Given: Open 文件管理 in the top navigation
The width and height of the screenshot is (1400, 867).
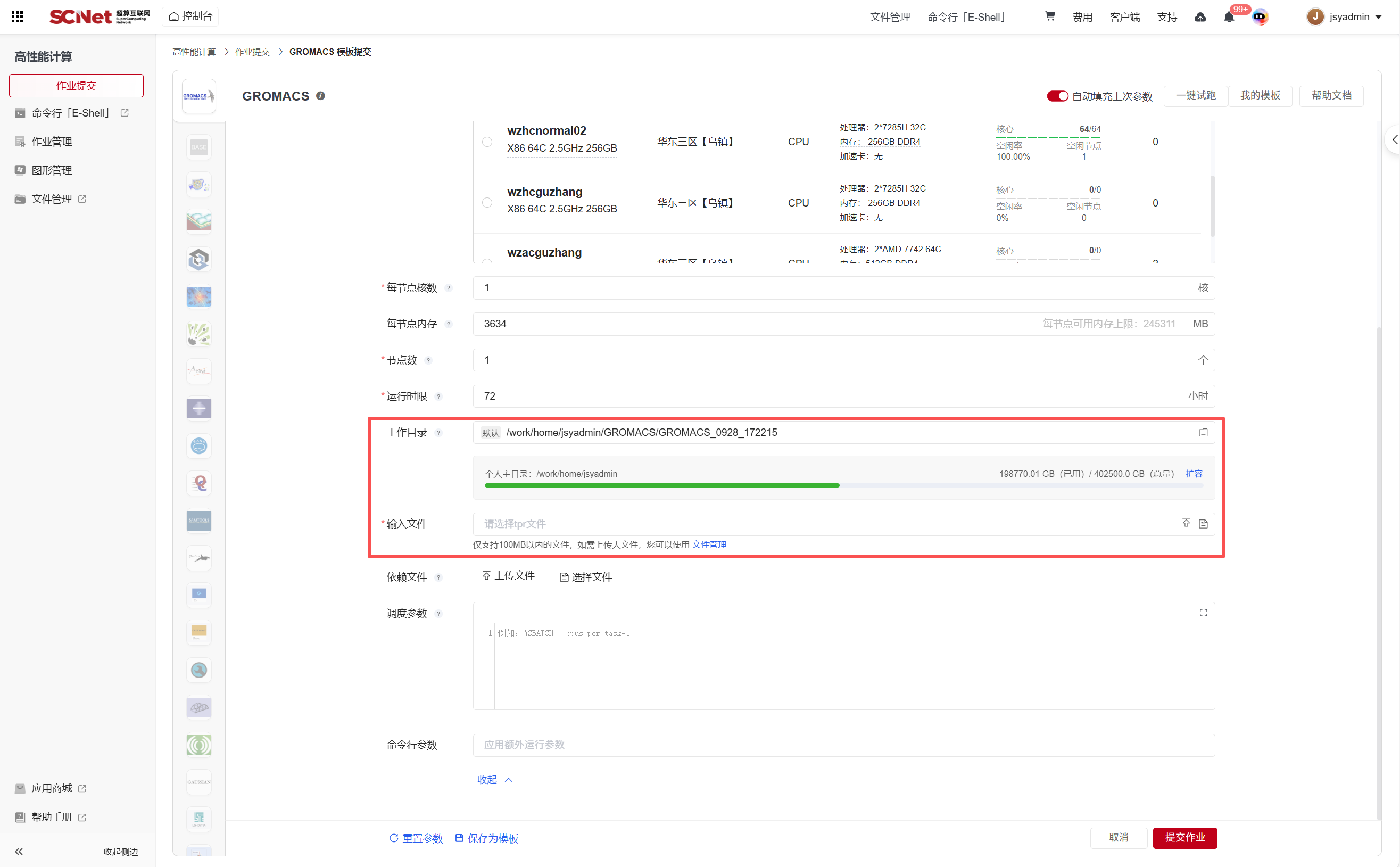Looking at the screenshot, I should (x=889, y=17).
